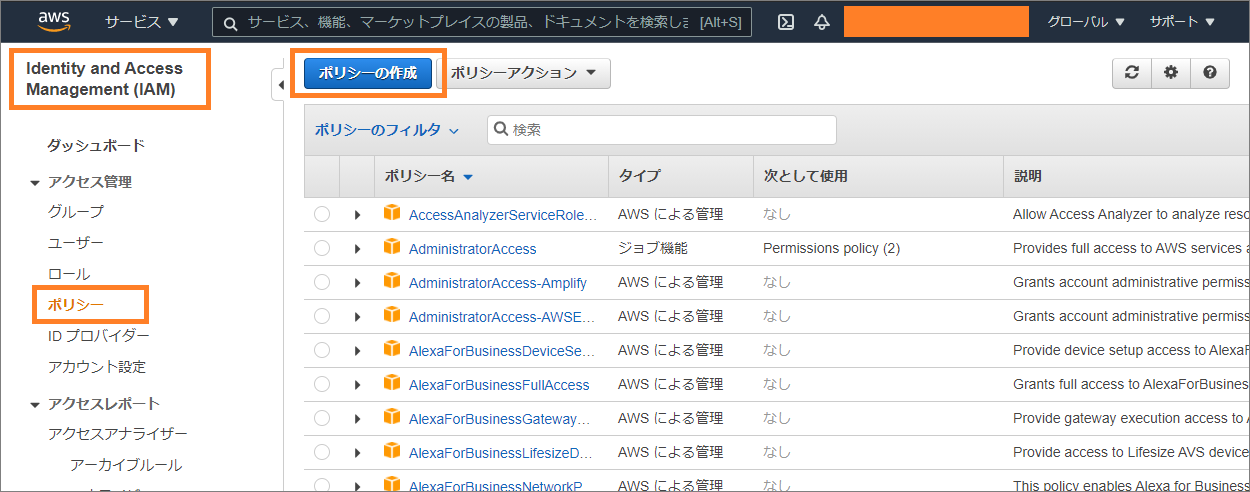Open the AdministratorAccess-Amplify policy link
This screenshot has width=1250, height=492.
498,283
